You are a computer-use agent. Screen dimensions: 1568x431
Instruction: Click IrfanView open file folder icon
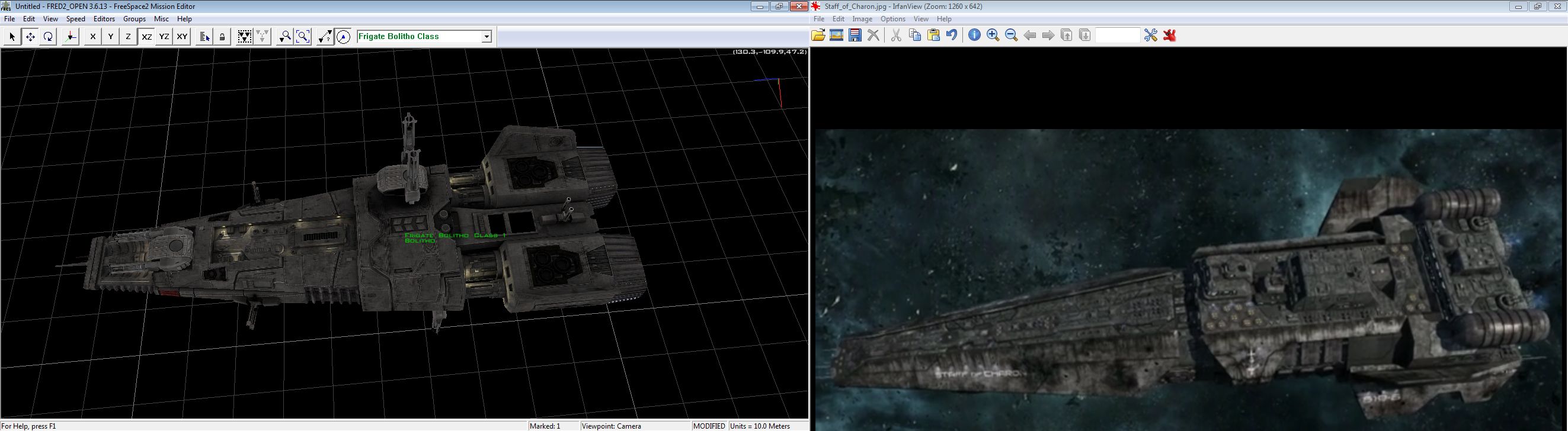coord(819,36)
